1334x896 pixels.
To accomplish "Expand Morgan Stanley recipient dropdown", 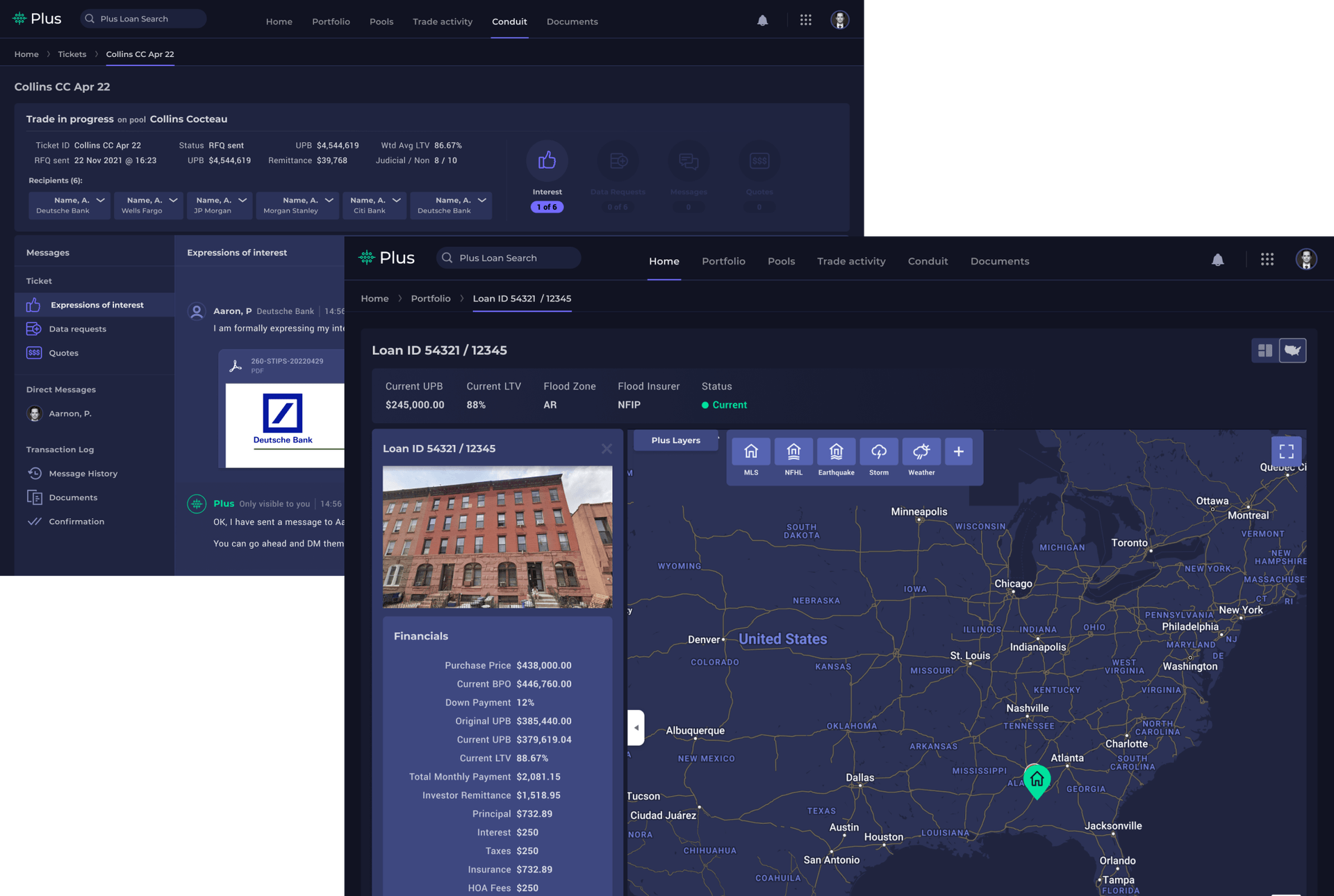I will [x=329, y=201].
